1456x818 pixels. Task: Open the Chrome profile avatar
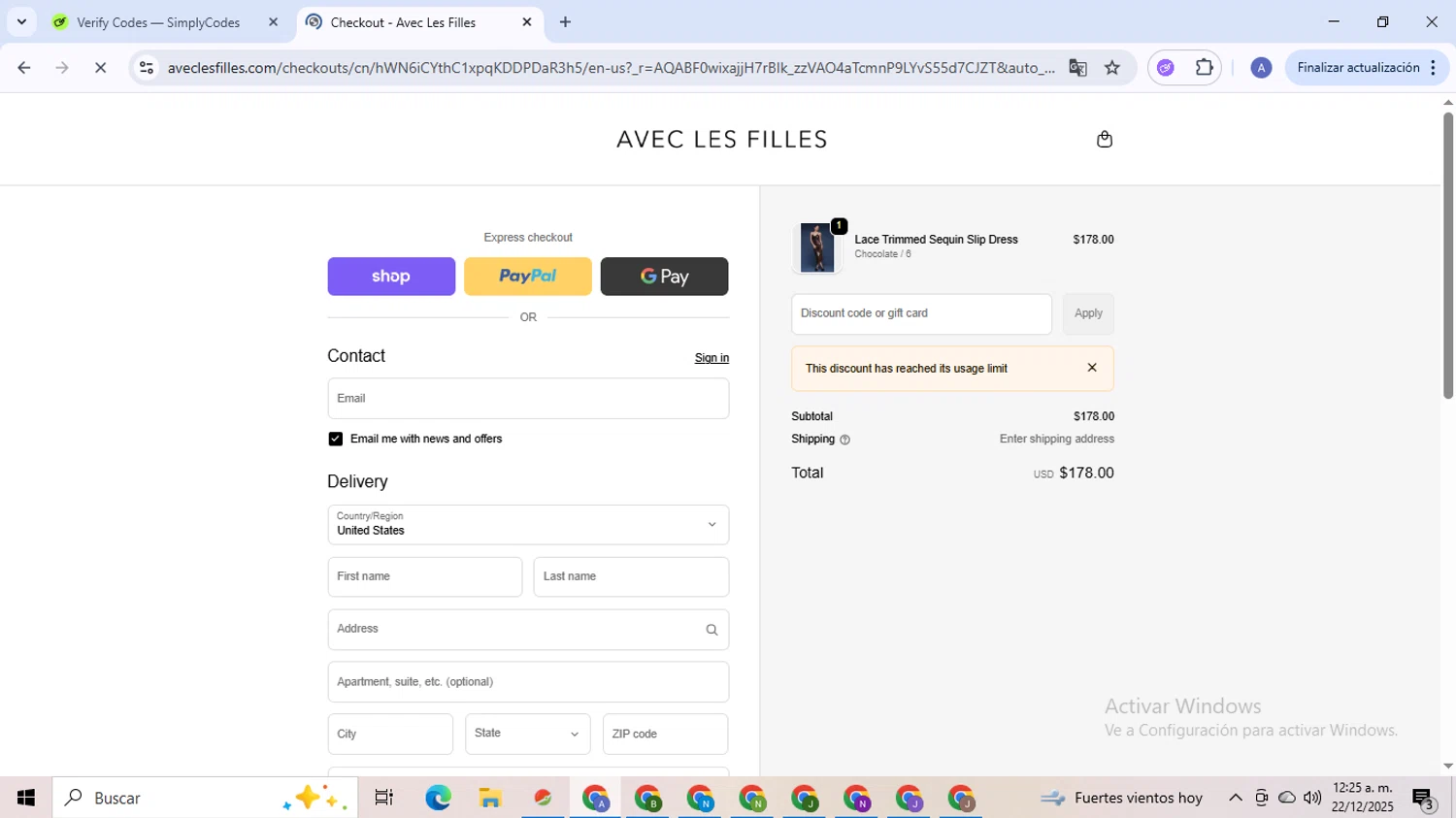[1261, 68]
